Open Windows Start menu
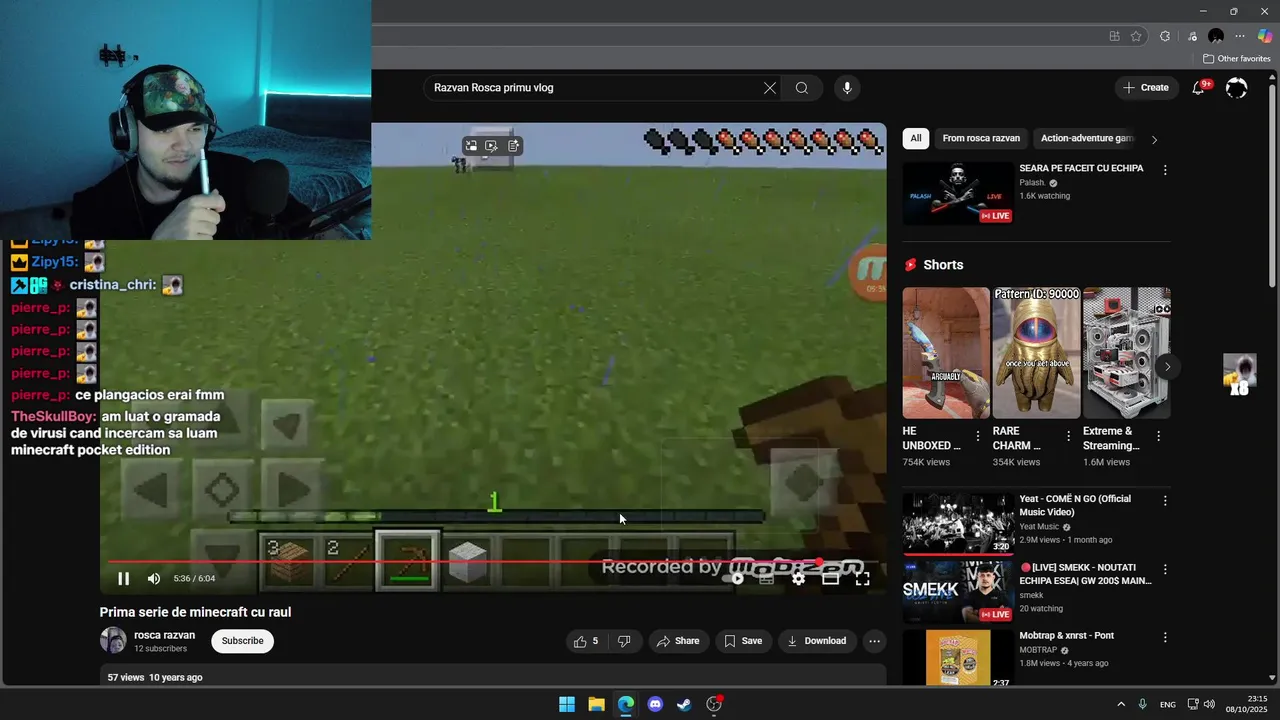Screen dimensions: 1280x720 (567, 704)
